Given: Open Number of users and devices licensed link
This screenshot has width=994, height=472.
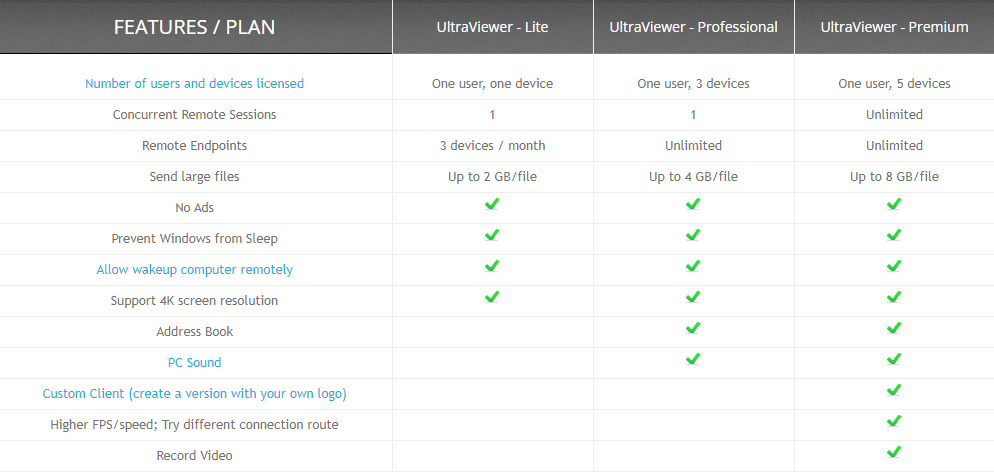Looking at the screenshot, I should pos(194,84).
